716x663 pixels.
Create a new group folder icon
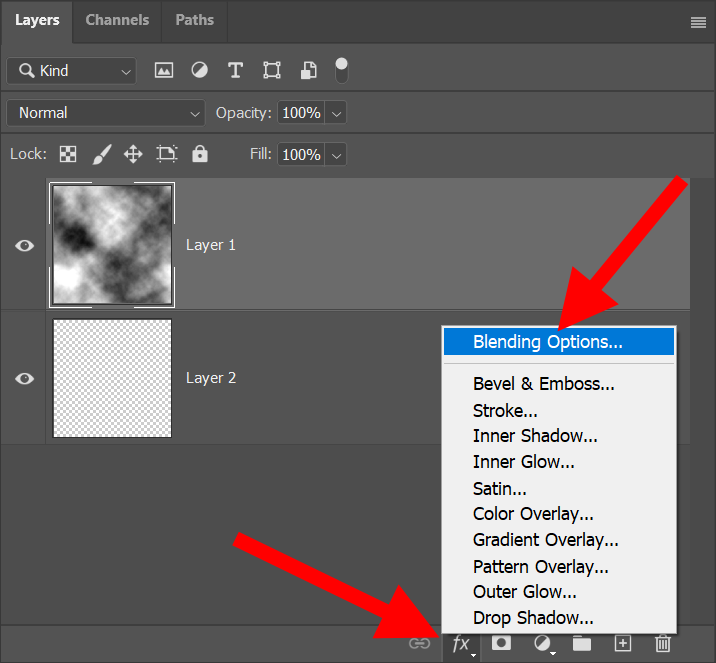point(582,643)
